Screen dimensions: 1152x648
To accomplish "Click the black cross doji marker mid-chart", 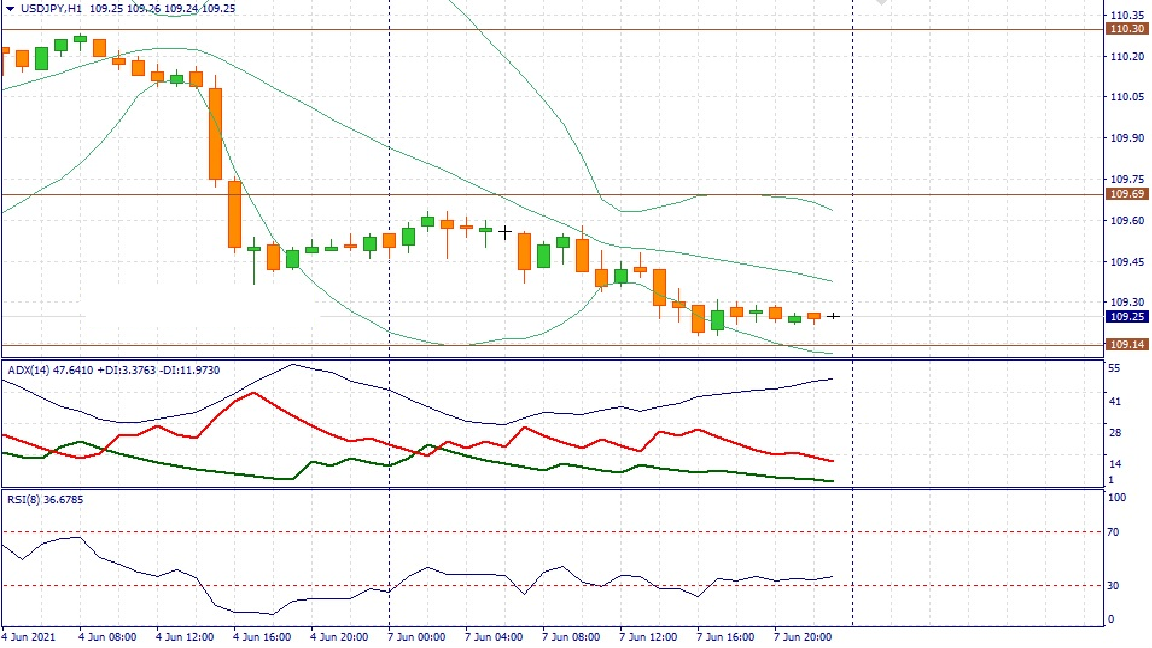I will pos(505,232).
